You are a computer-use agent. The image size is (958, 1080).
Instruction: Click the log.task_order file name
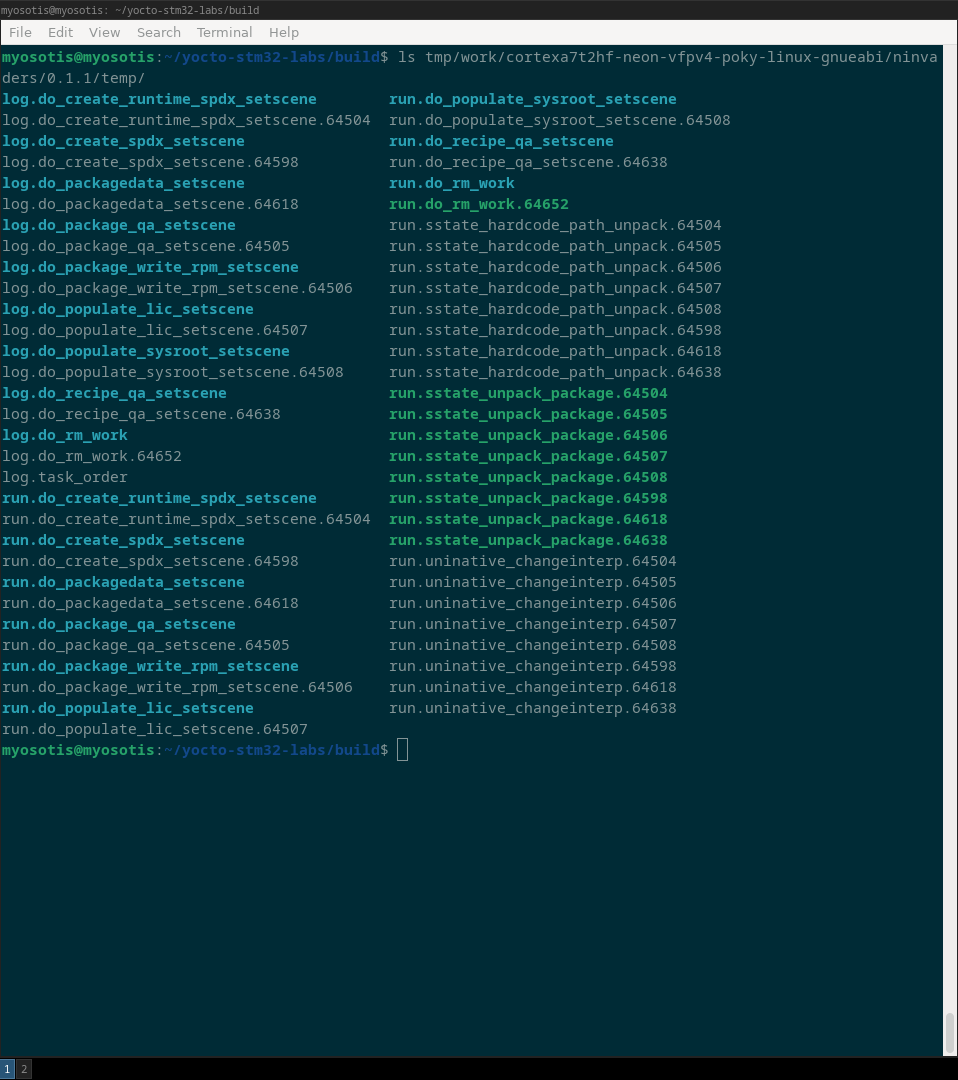pos(65,477)
